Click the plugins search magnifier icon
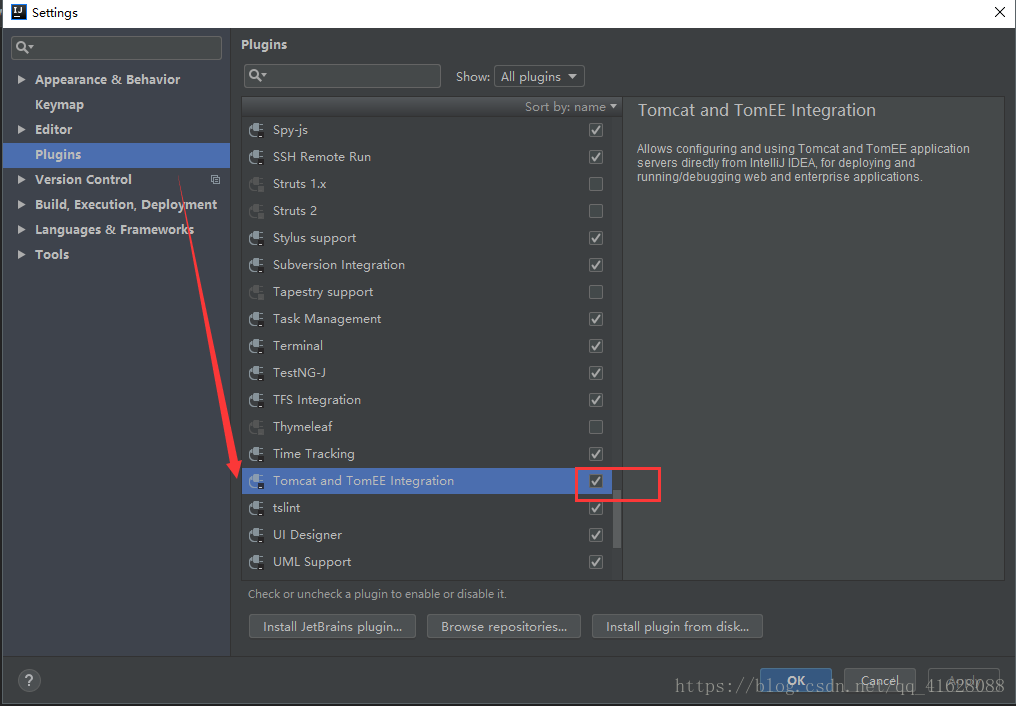This screenshot has width=1016, height=706. tap(257, 76)
